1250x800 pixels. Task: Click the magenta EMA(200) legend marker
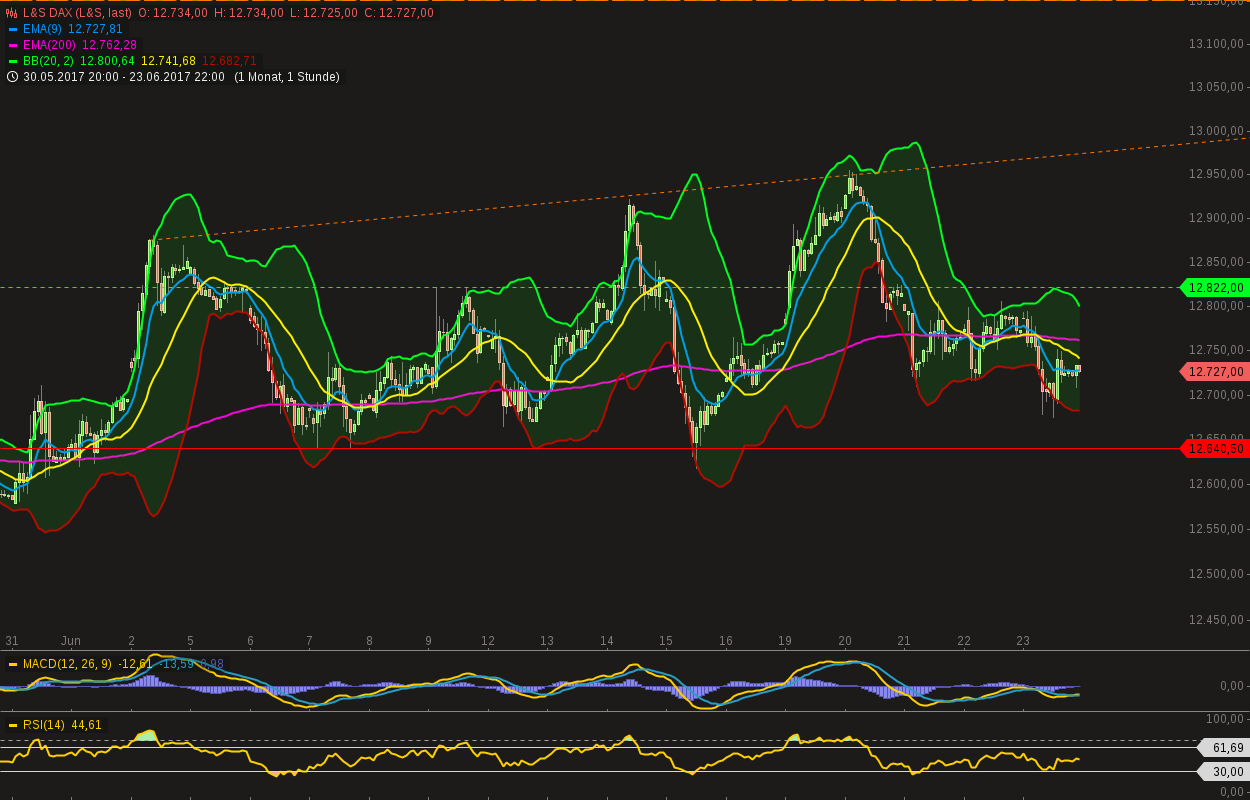13,46
